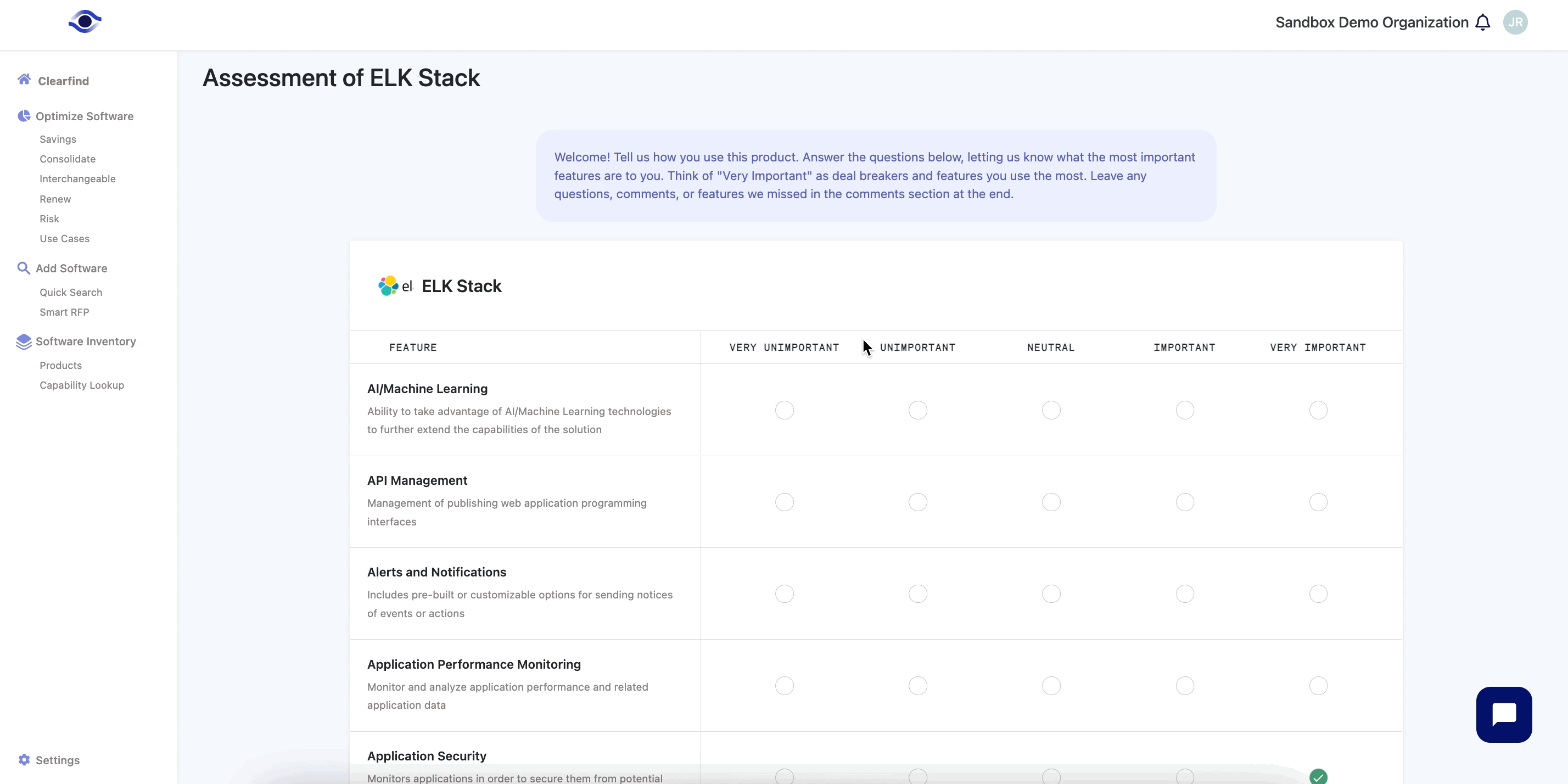Click the ELK Stack card title

pos(461,286)
